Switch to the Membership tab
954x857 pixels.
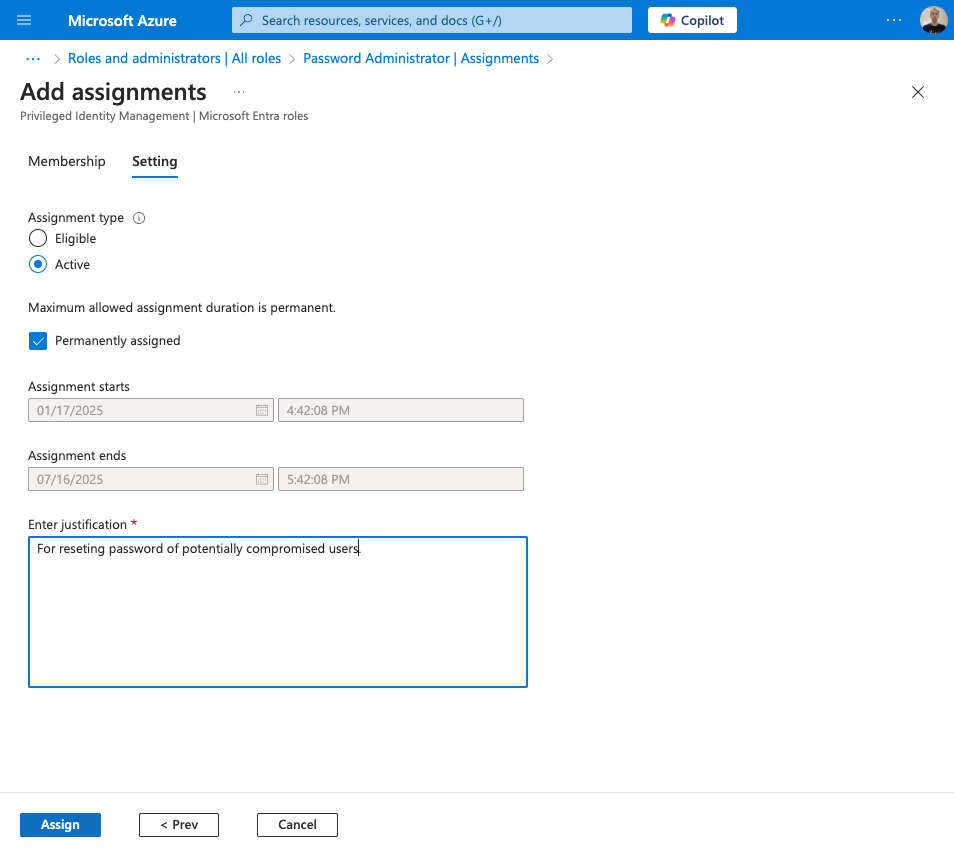pyautogui.click(x=67, y=161)
